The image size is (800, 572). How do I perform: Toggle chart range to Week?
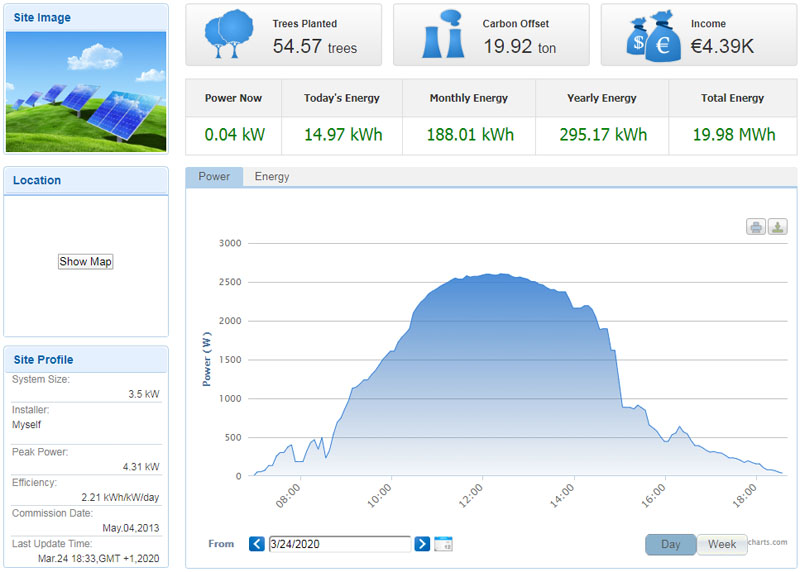(x=722, y=544)
